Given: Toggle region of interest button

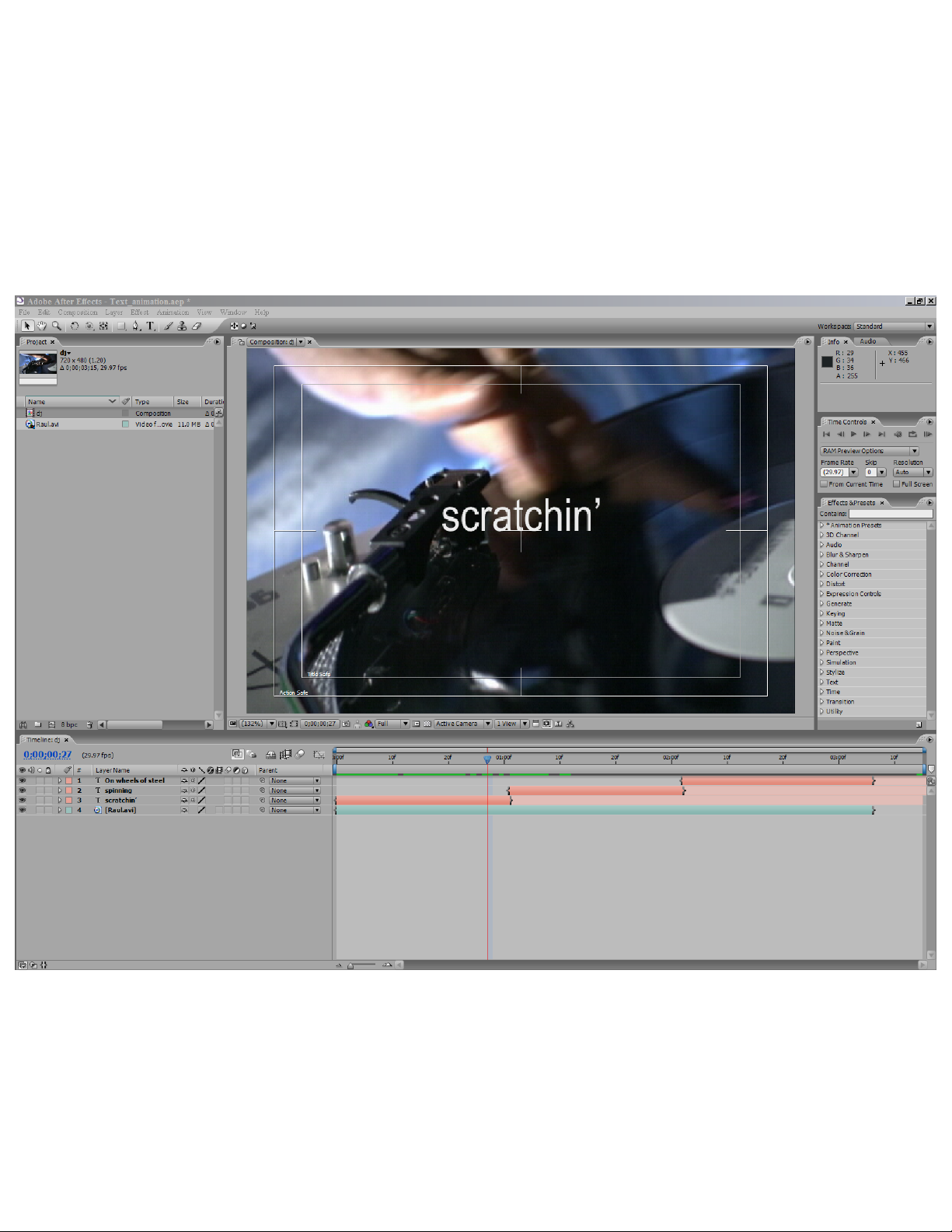Looking at the screenshot, I should pyautogui.click(x=294, y=724).
